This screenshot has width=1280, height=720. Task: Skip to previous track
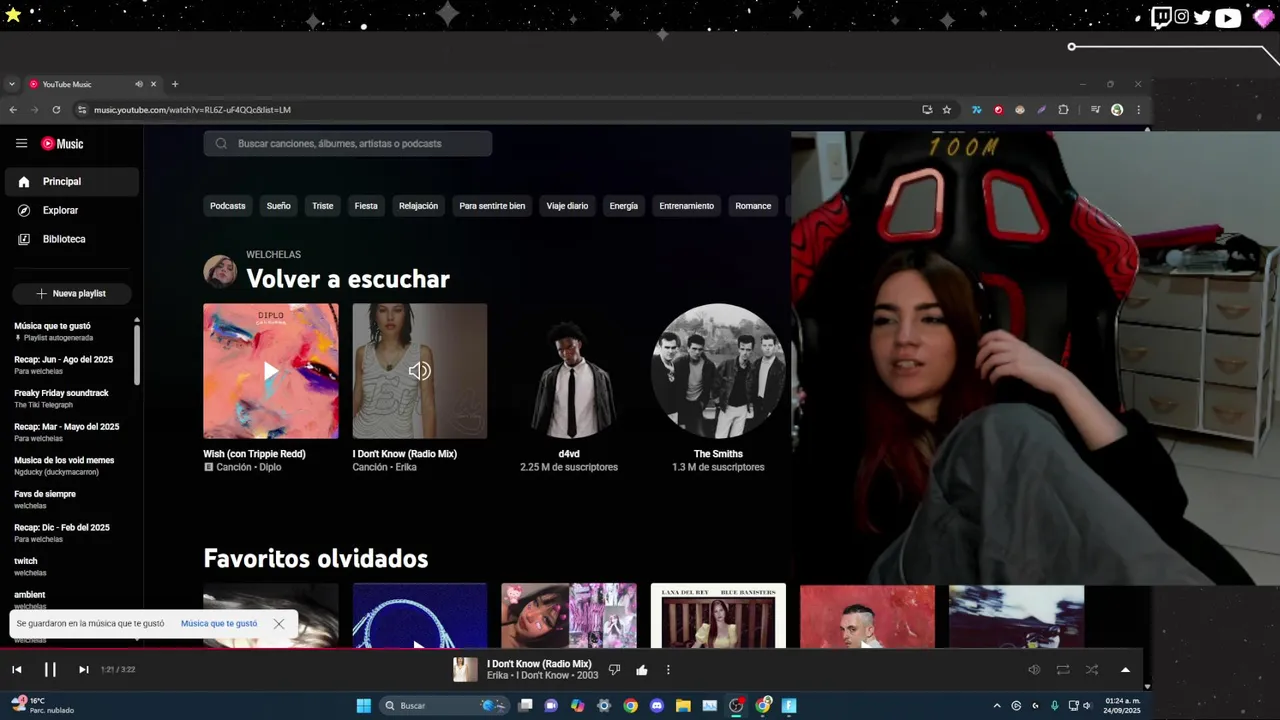tap(17, 670)
